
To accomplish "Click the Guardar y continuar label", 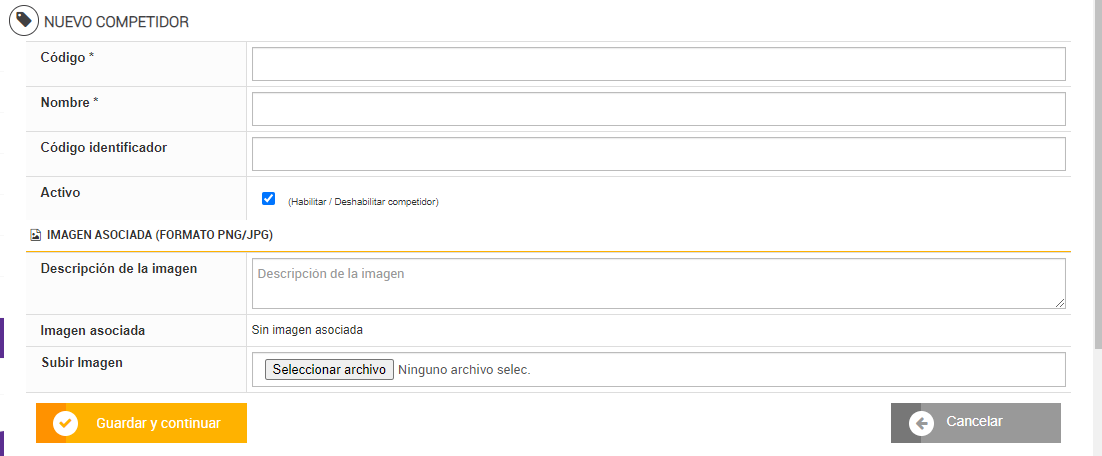I will [158, 423].
